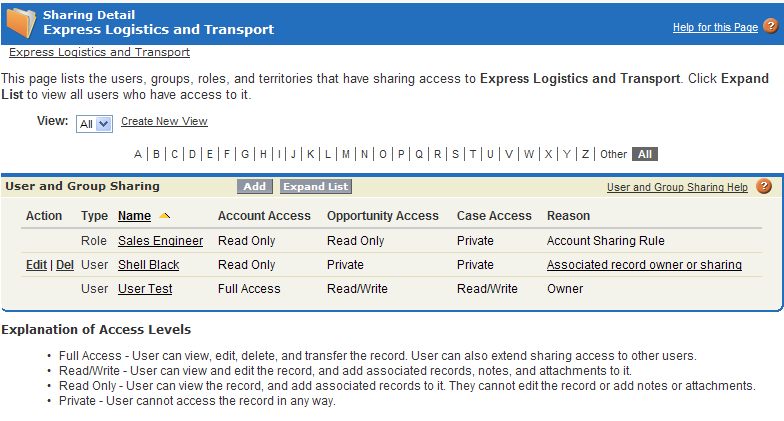Click the sharing detail folder icon
The height and width of the screenshot is (421, 784).
(21, 24)
